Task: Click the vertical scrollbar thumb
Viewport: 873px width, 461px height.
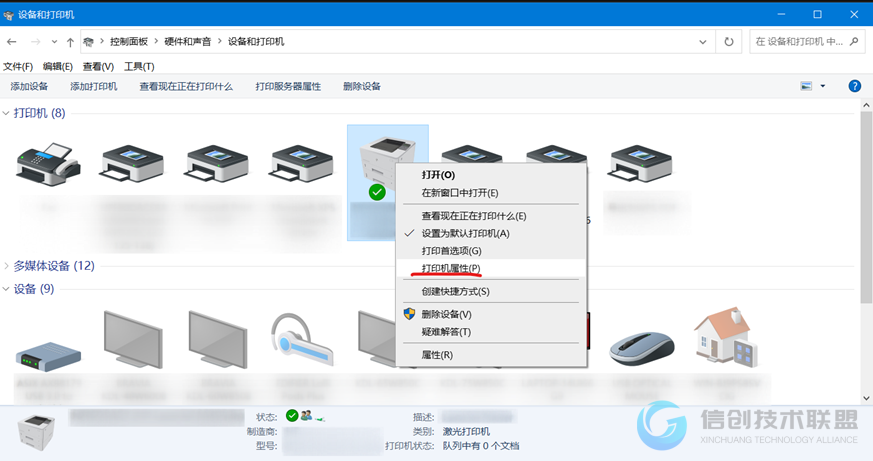Action: 866,207
